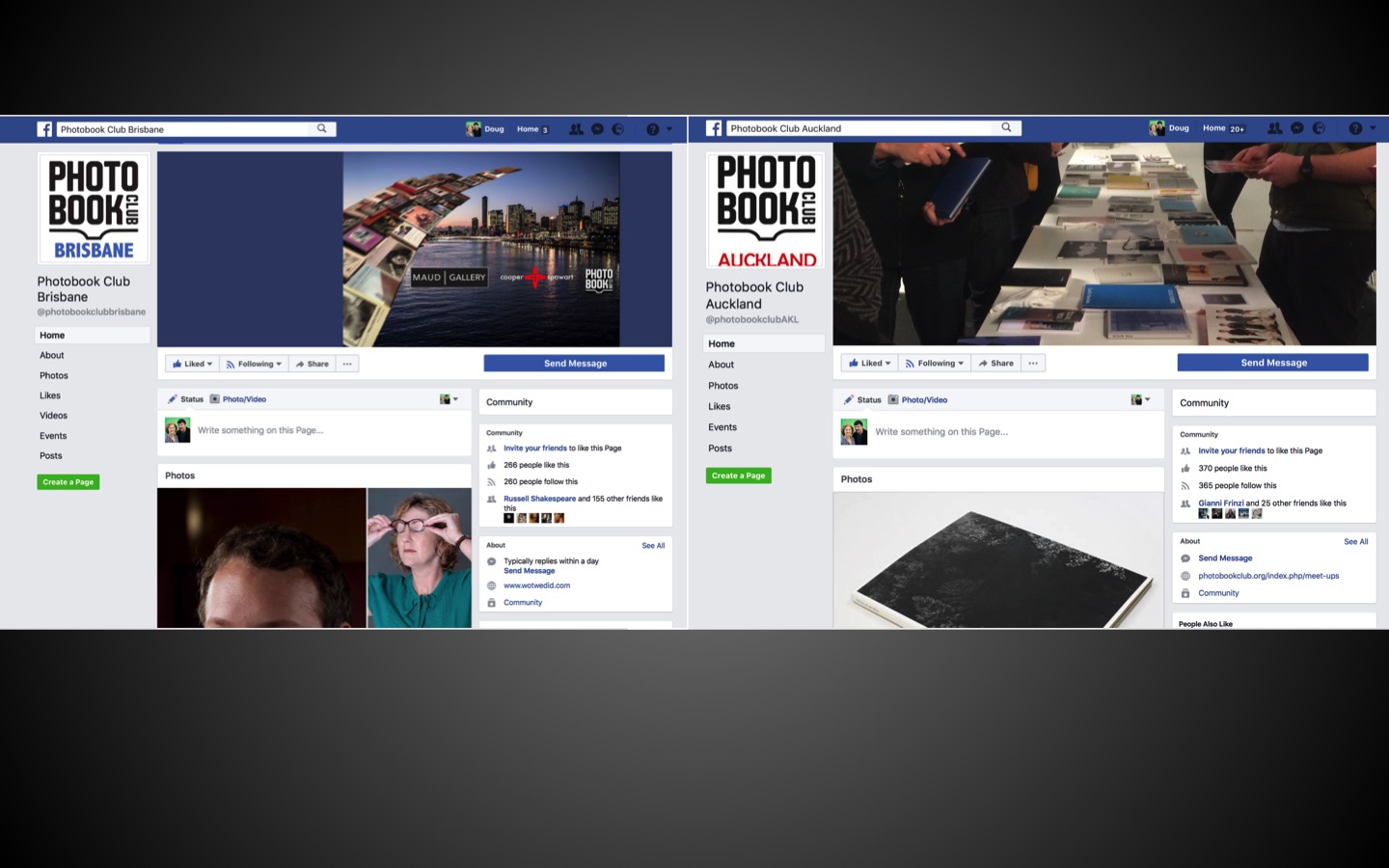Open the www.wotwedid.com link

tap(536, 585)
